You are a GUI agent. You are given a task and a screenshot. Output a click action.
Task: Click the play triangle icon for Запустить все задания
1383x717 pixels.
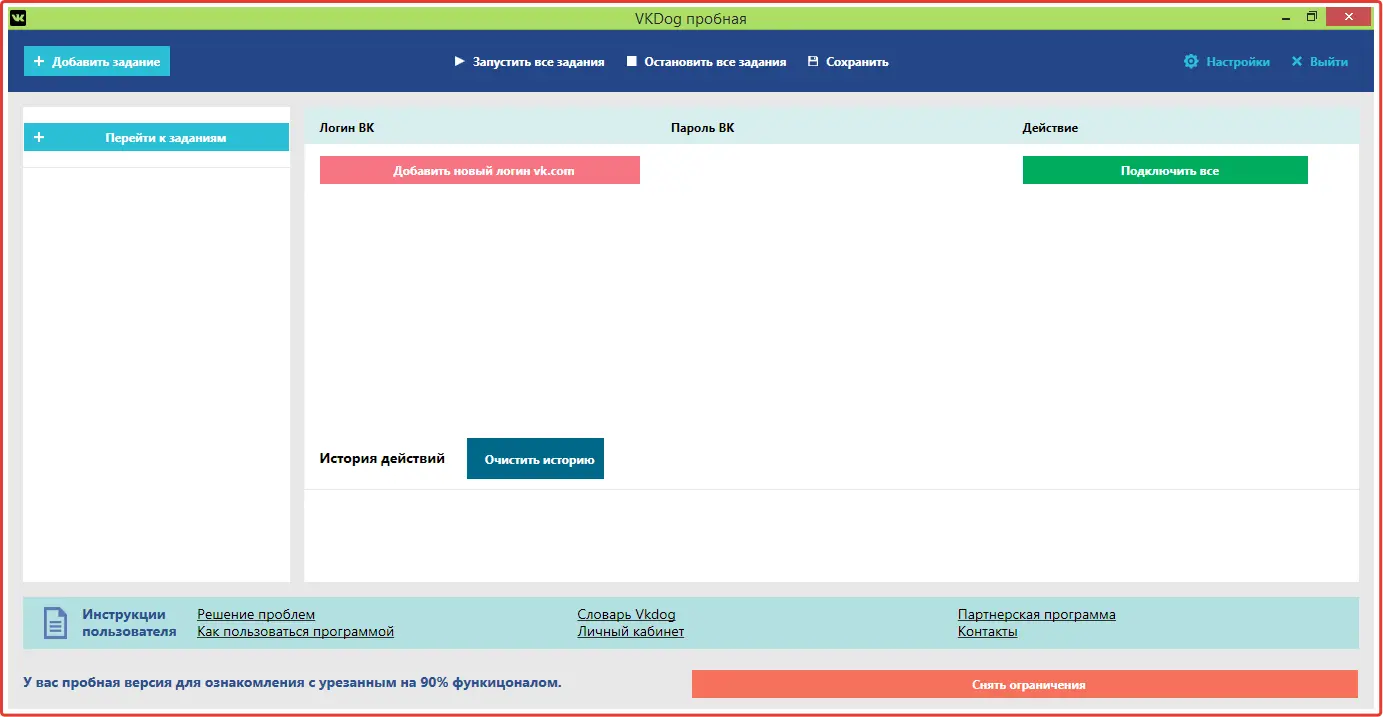[460, 62]
